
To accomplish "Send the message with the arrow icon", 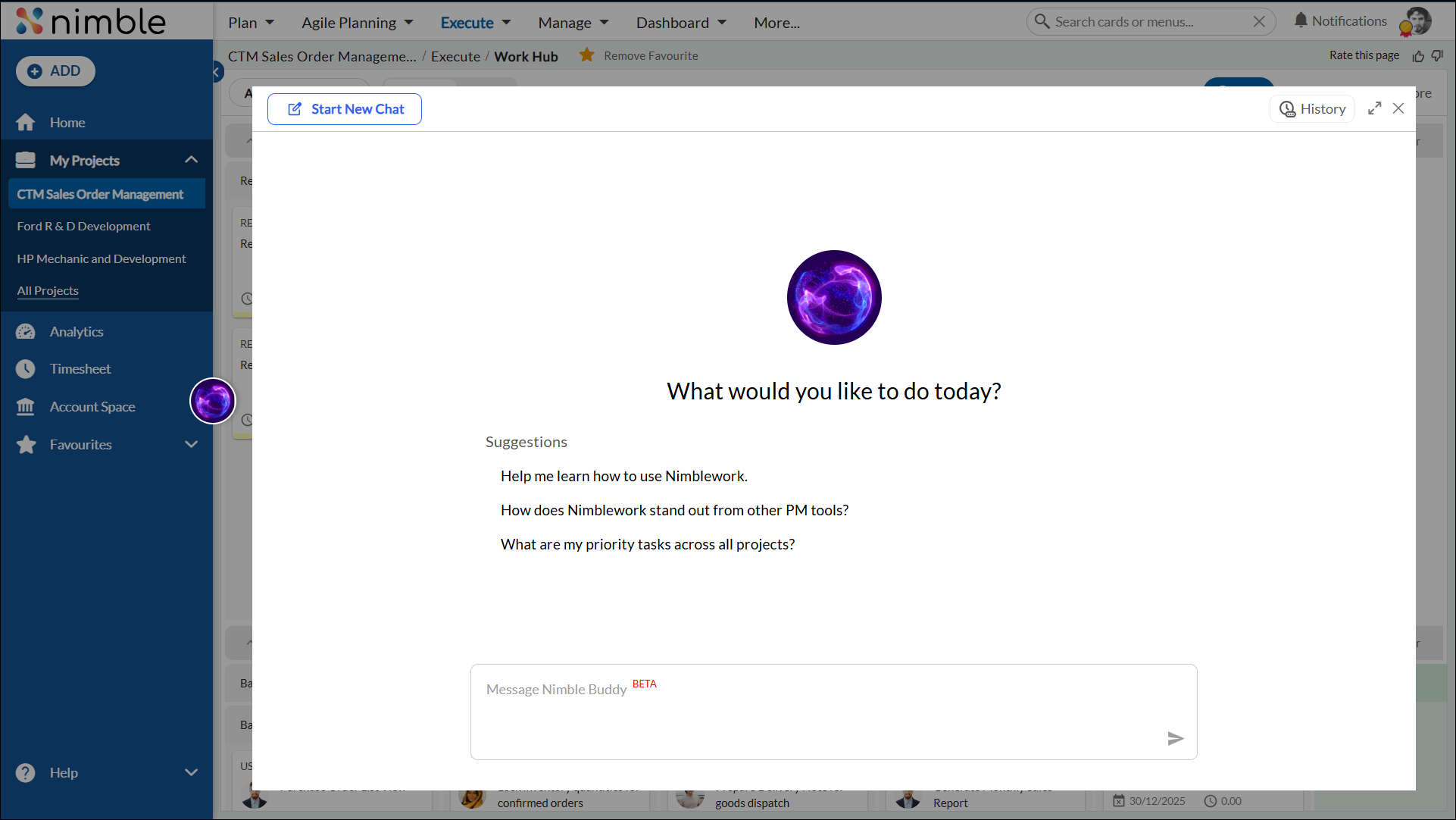I will [x=1175, y=738].
